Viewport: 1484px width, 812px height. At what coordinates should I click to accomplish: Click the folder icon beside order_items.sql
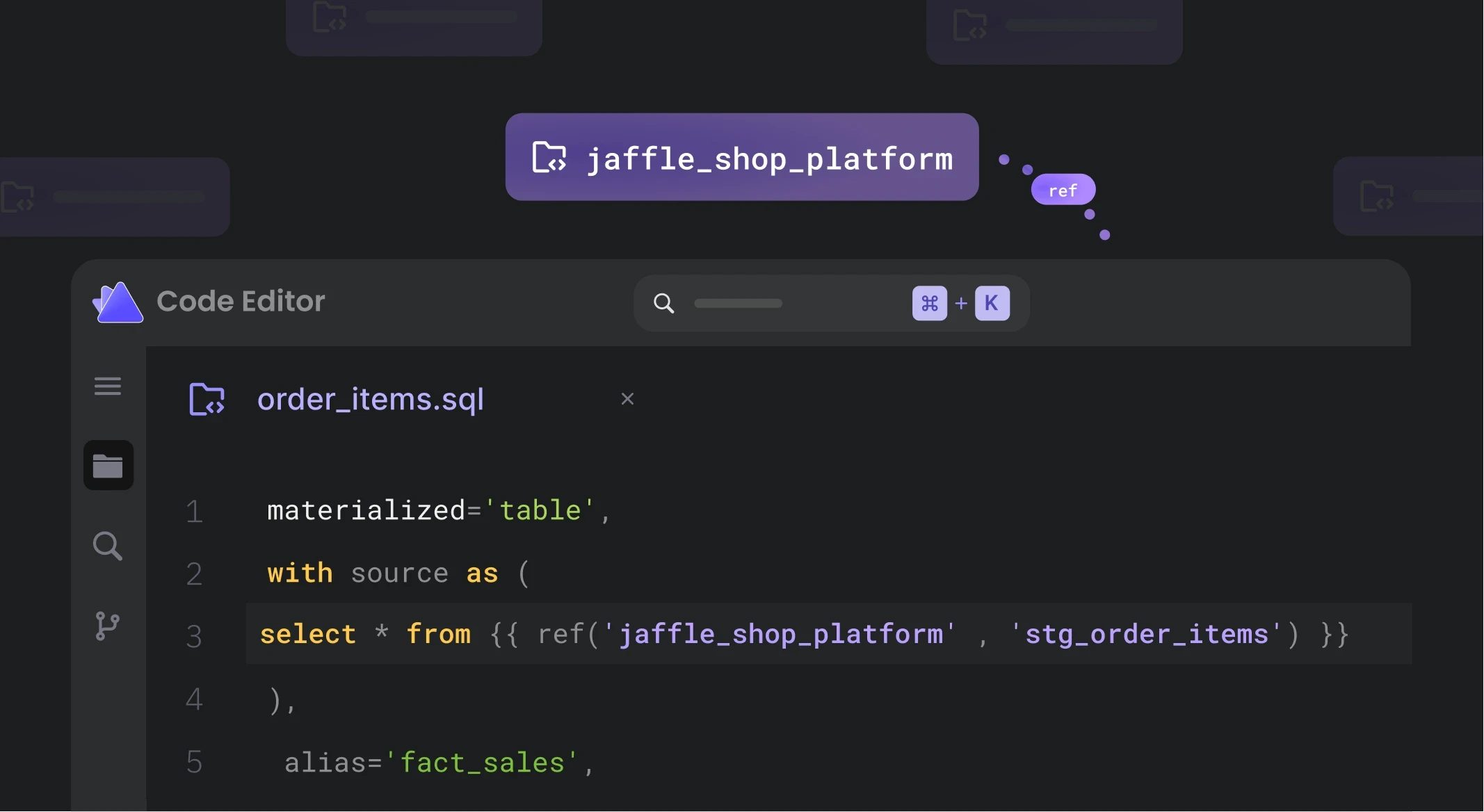coord(207,399)
